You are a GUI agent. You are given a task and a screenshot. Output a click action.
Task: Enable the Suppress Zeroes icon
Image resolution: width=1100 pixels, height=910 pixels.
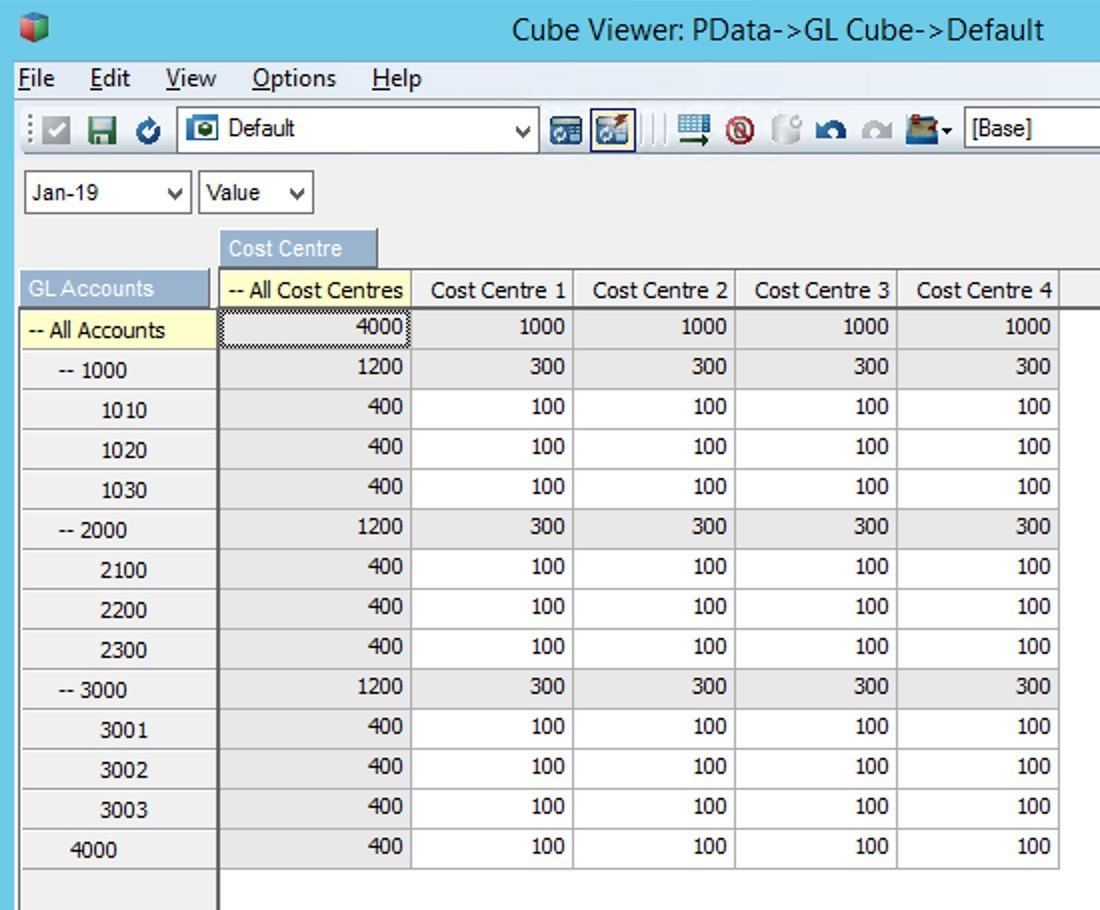(x=738, y=128)
